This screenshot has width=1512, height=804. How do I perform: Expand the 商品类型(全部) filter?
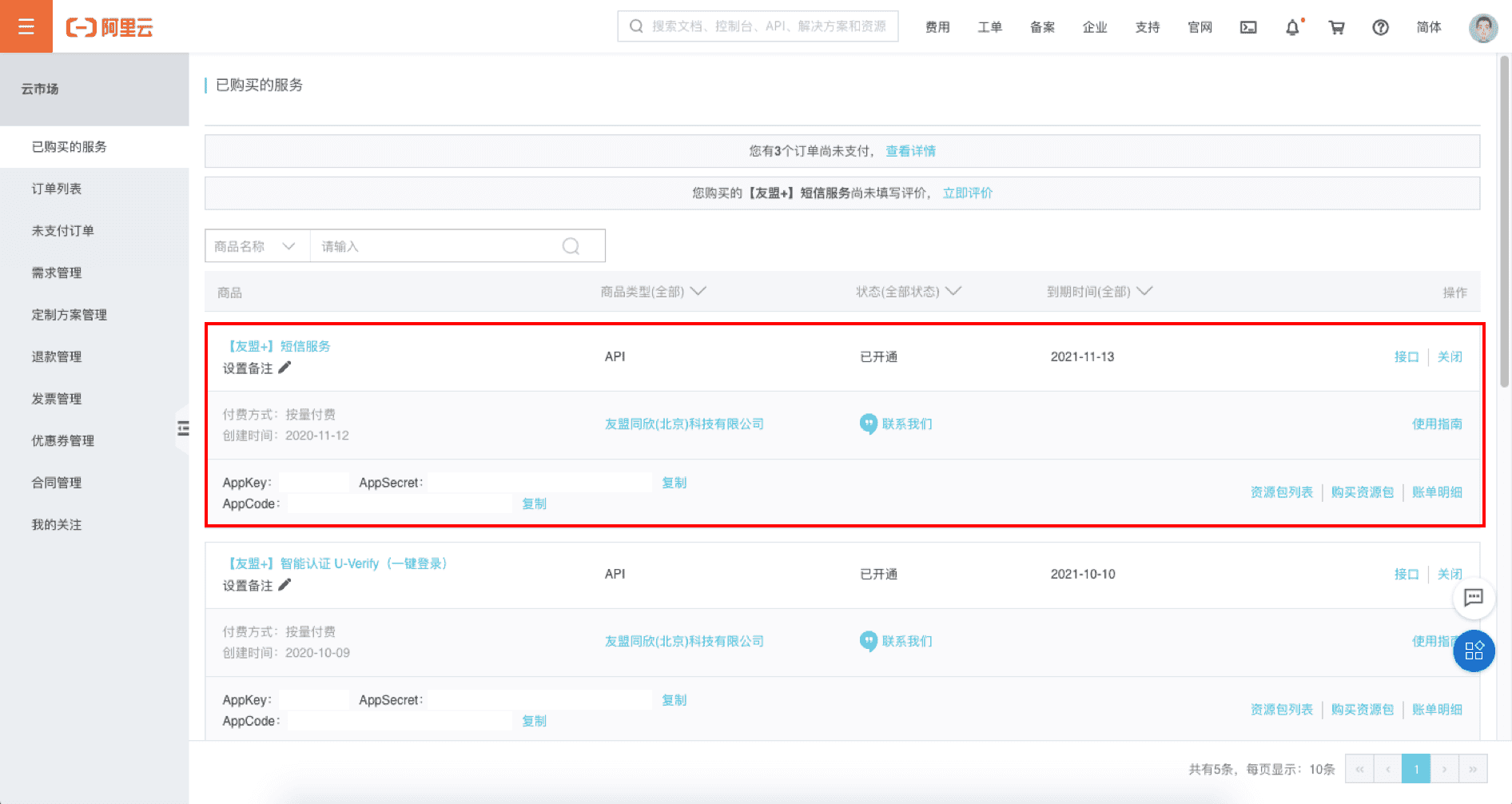coord(654,292)
